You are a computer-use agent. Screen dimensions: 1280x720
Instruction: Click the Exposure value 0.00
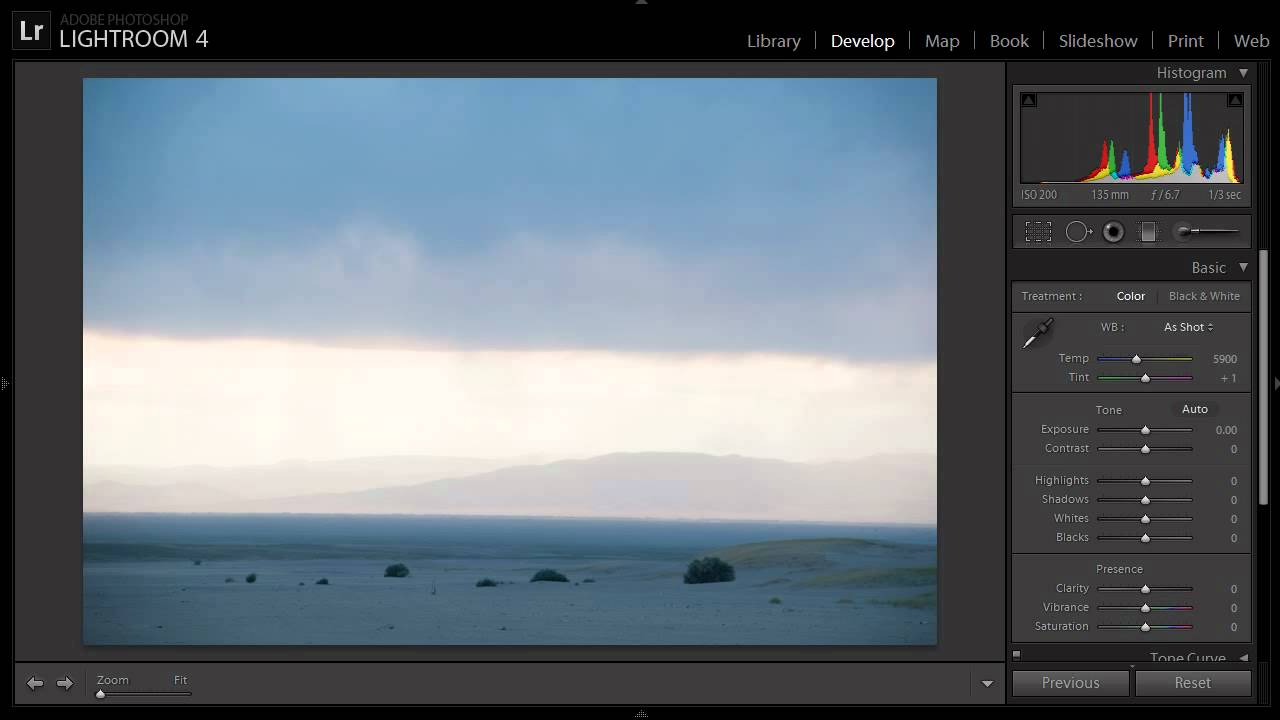(1226, 430)
